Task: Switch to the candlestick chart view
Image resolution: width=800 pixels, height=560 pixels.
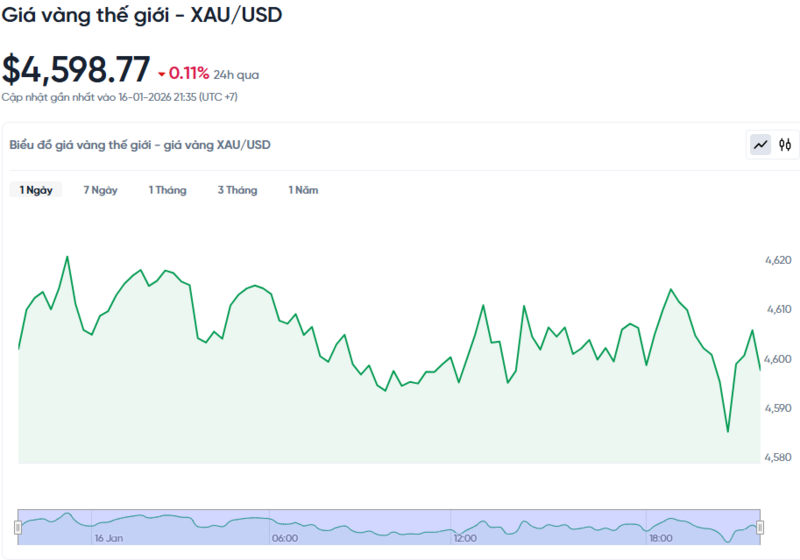Action: coord(785,145)
